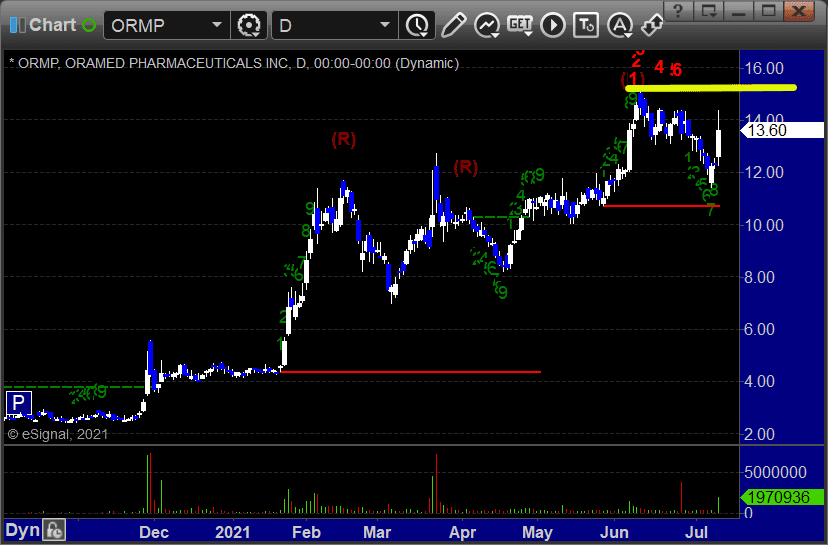This screenshot has width=828, height=545.
Task: Click the 'Mar' time axis label
Action: [x=377, y=532]
